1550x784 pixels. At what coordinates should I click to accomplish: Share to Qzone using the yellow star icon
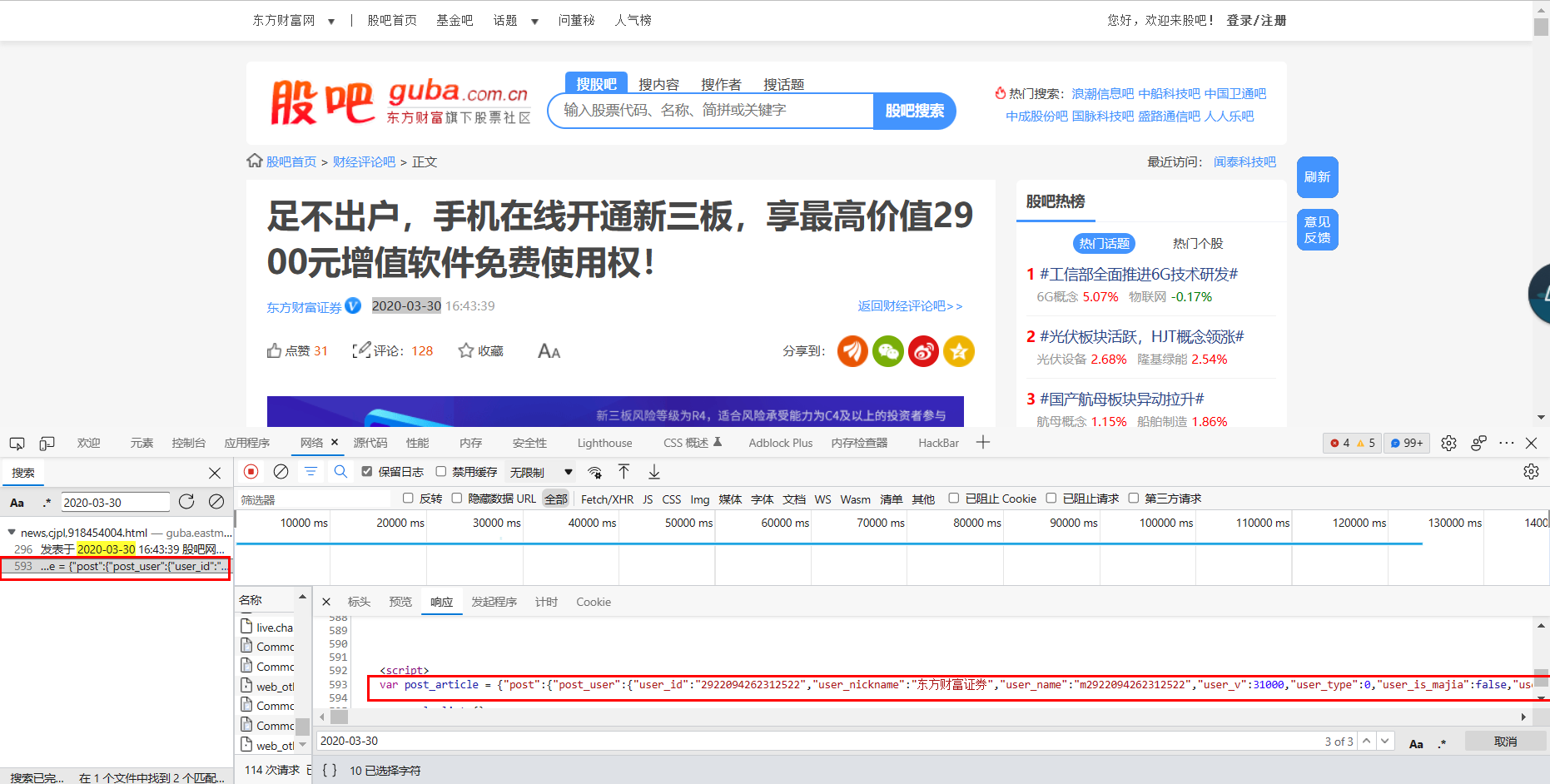tap(959, 351)
